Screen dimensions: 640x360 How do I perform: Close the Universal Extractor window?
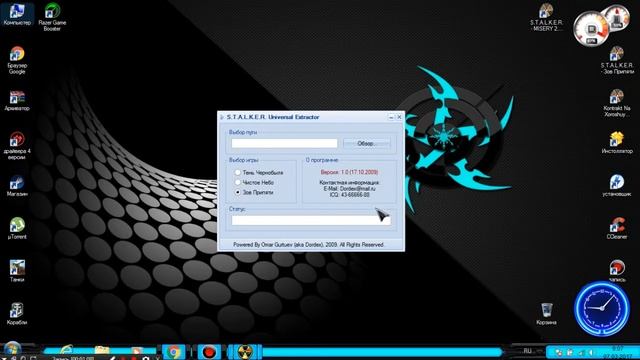coord(399,117)
